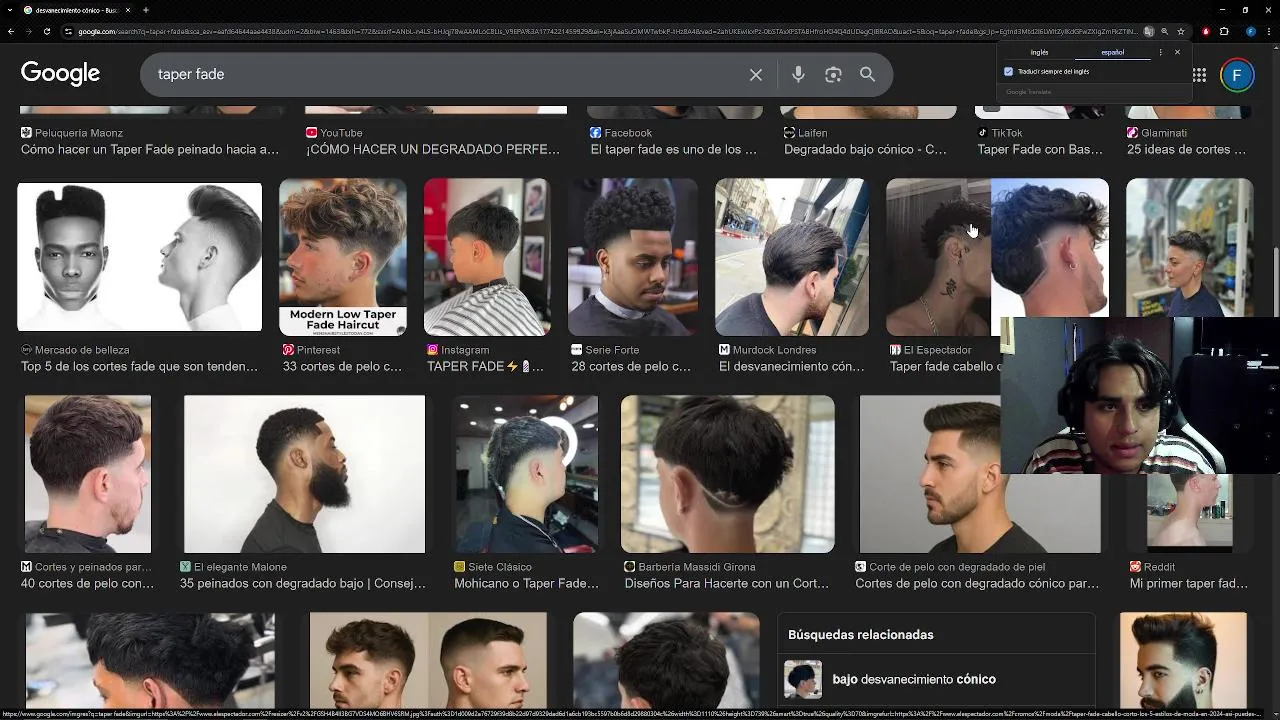This screenshot has height=720, width=1280.
Task: Open link Diseños Para Hacerte con un Cort...
Action: click(x=726, y=584)
